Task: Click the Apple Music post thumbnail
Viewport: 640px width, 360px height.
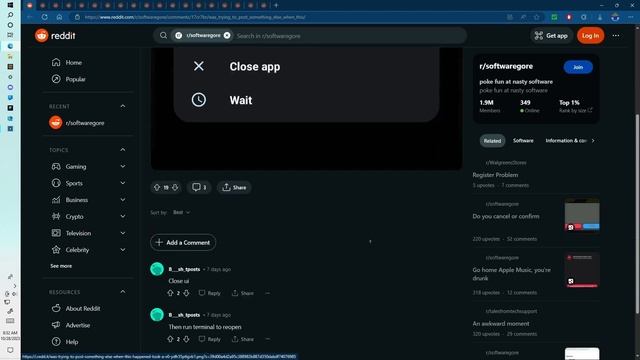Action: (582, 270)
